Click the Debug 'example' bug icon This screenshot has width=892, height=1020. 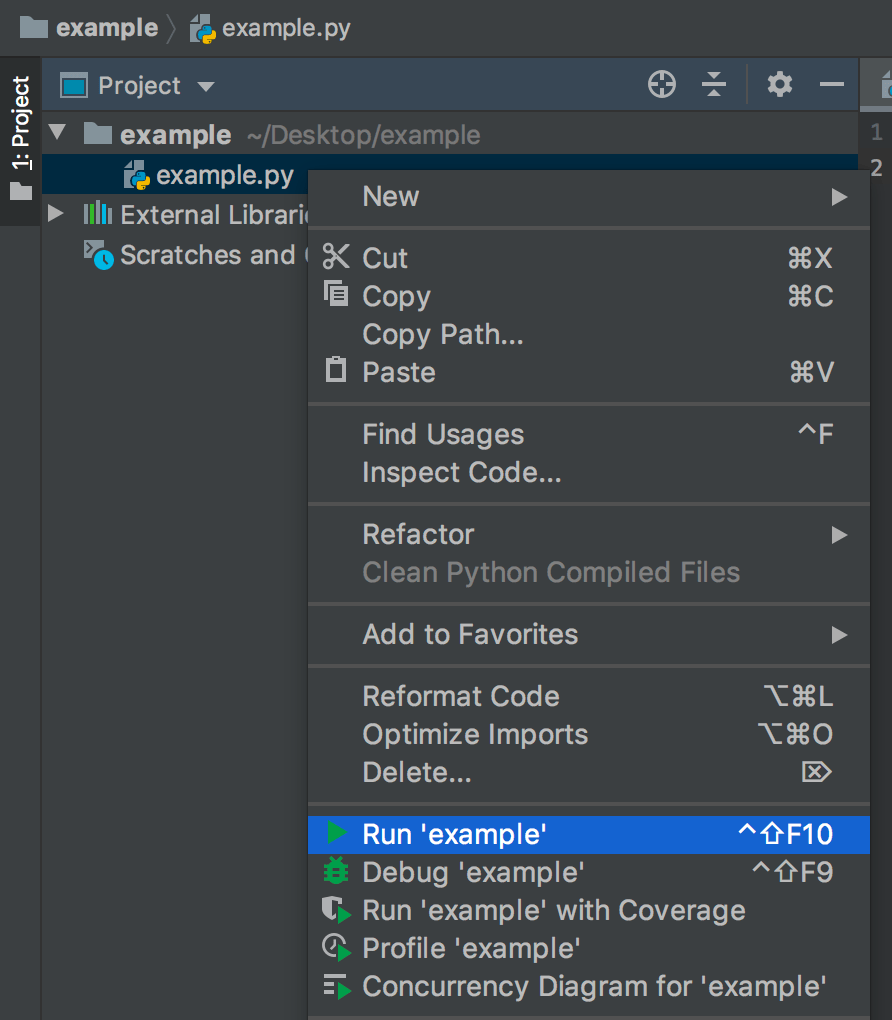(336, 872)
